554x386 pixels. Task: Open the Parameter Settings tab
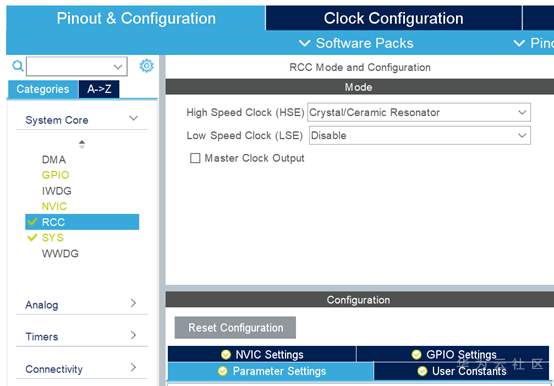coord(270,371)
